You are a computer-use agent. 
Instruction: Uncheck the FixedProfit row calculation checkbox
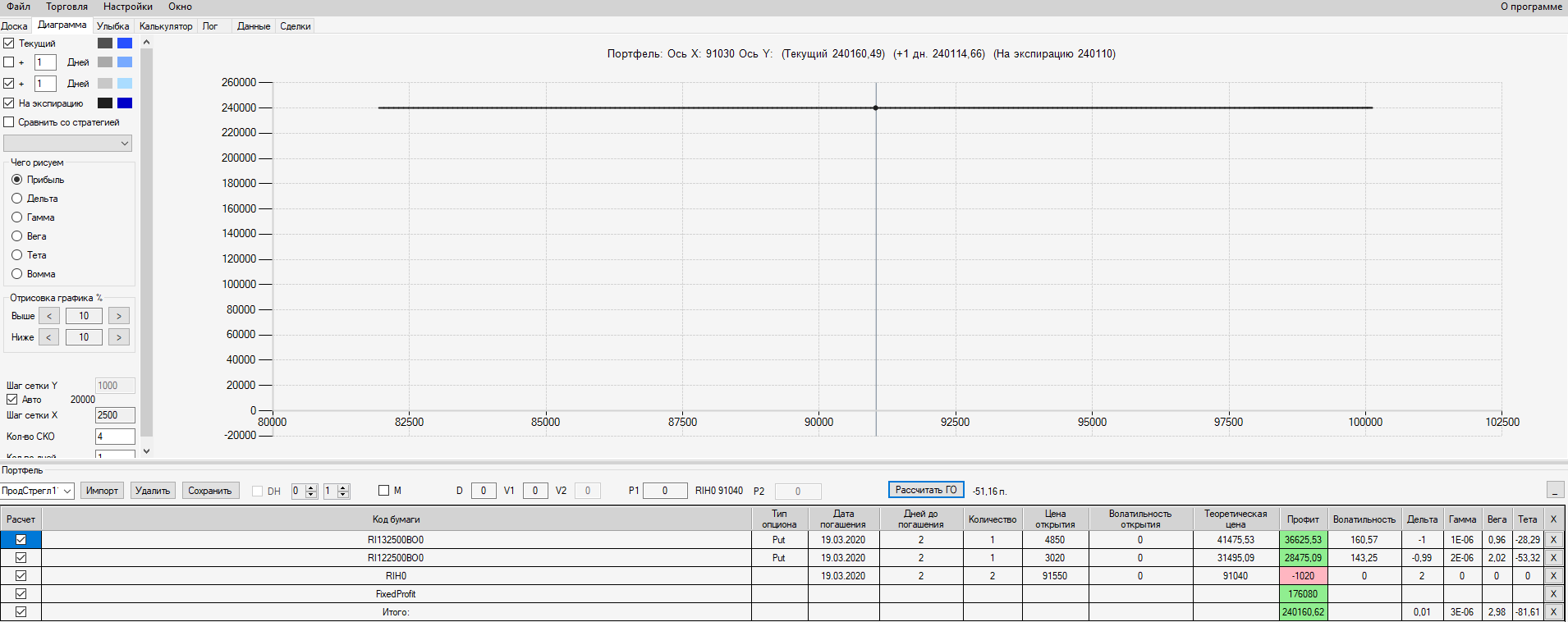21,594
